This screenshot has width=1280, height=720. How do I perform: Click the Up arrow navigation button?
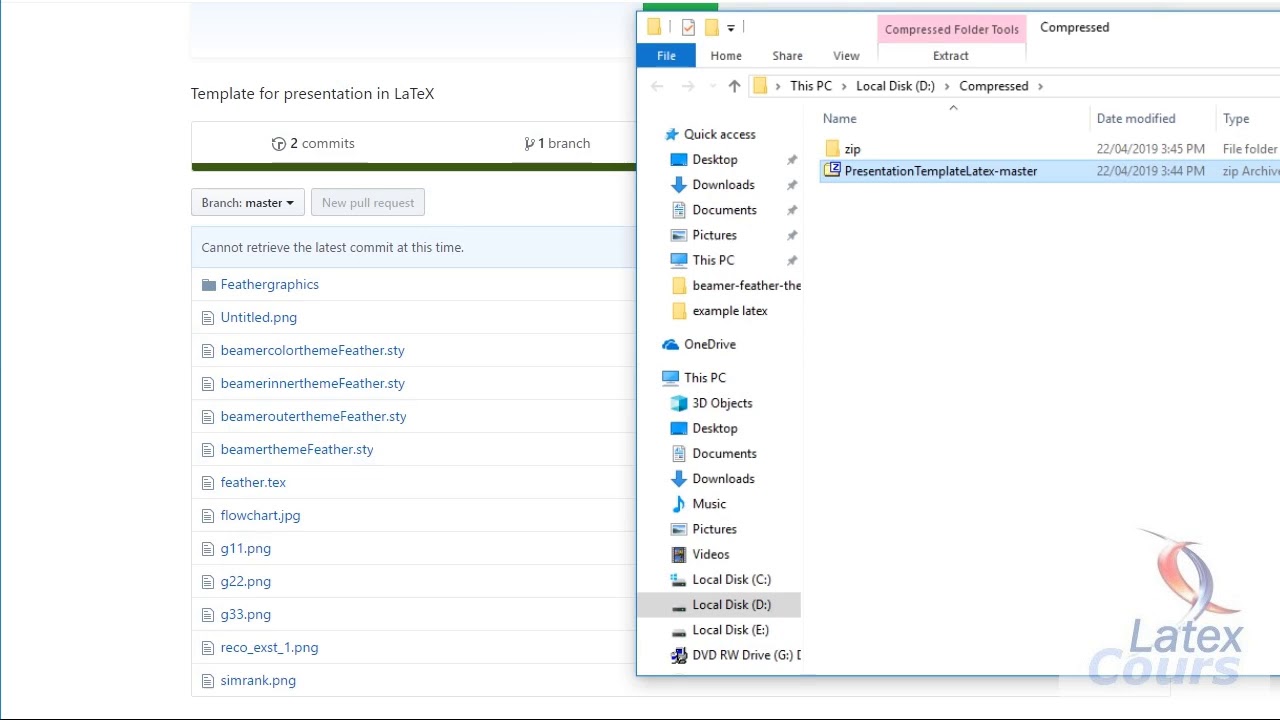(x=734, y=87)
